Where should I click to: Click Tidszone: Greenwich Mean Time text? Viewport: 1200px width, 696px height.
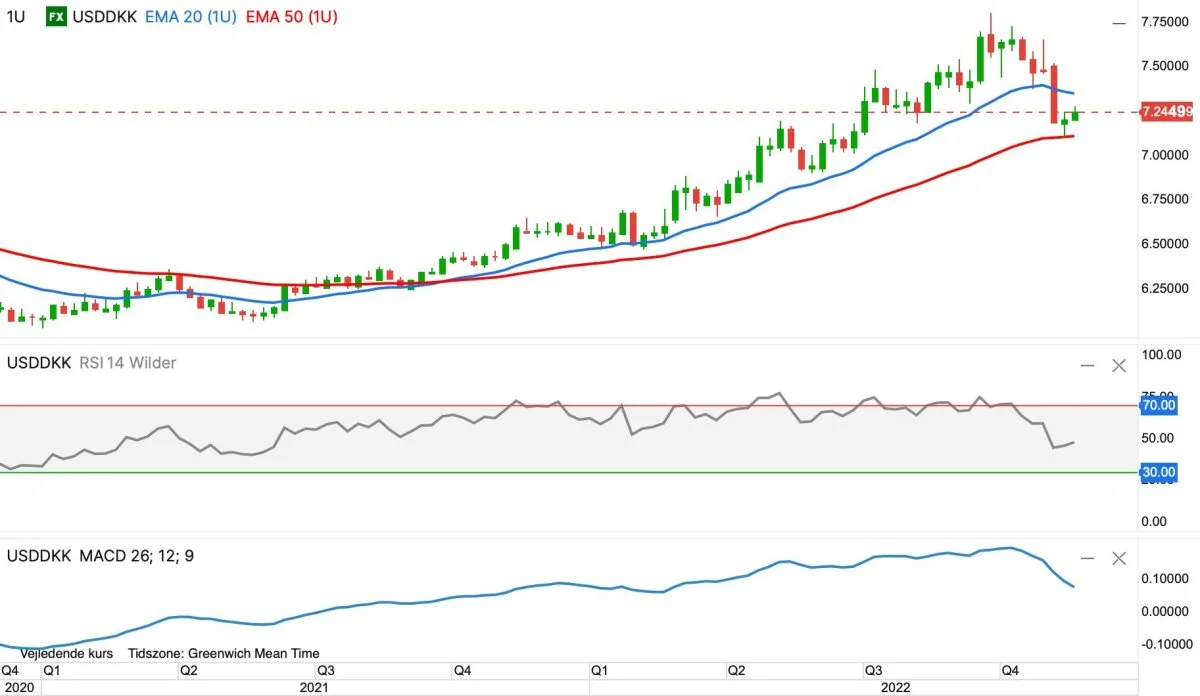(224, 653)
